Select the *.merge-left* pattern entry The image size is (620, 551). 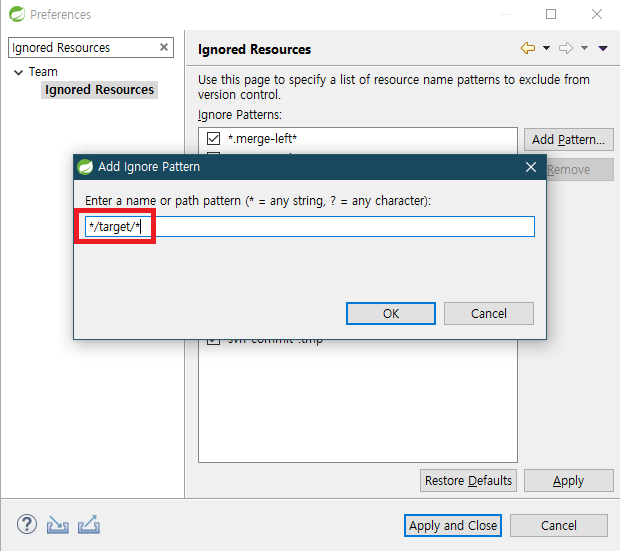262,139
